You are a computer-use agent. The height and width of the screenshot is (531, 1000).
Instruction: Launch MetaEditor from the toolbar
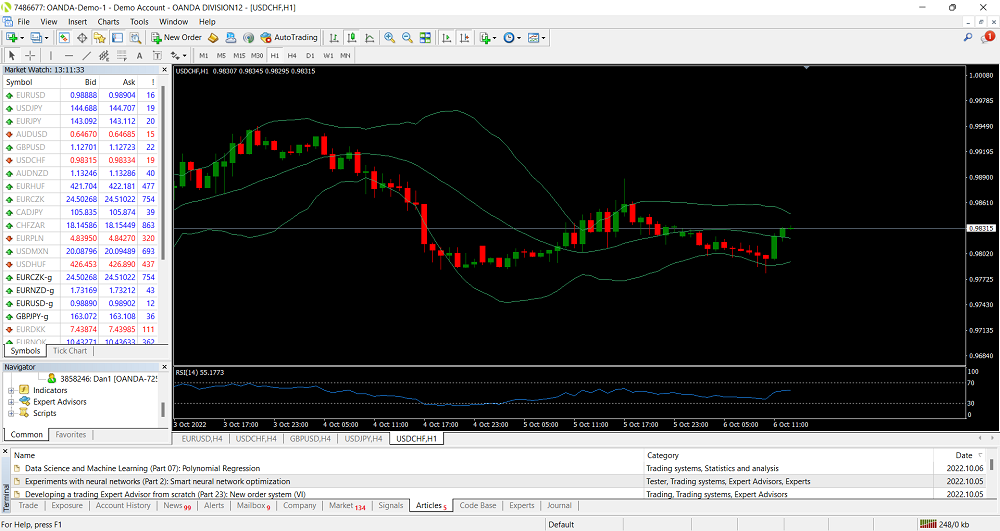[x=214, y=38]
